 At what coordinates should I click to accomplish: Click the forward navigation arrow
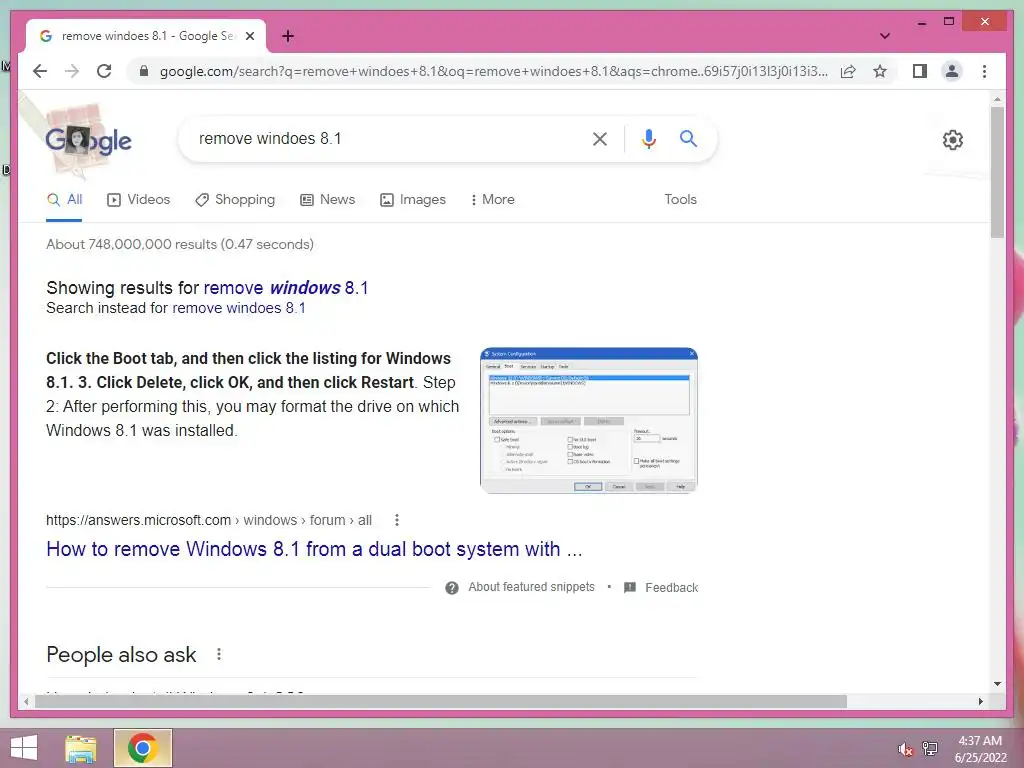[72, 71]
